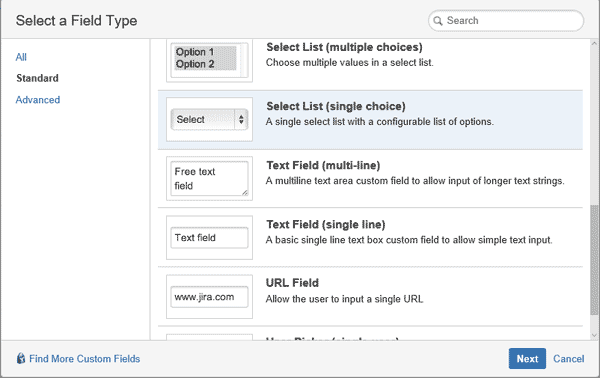
Task: Click the www.jira.com preview thumbnail
Action: click(209, 297)
